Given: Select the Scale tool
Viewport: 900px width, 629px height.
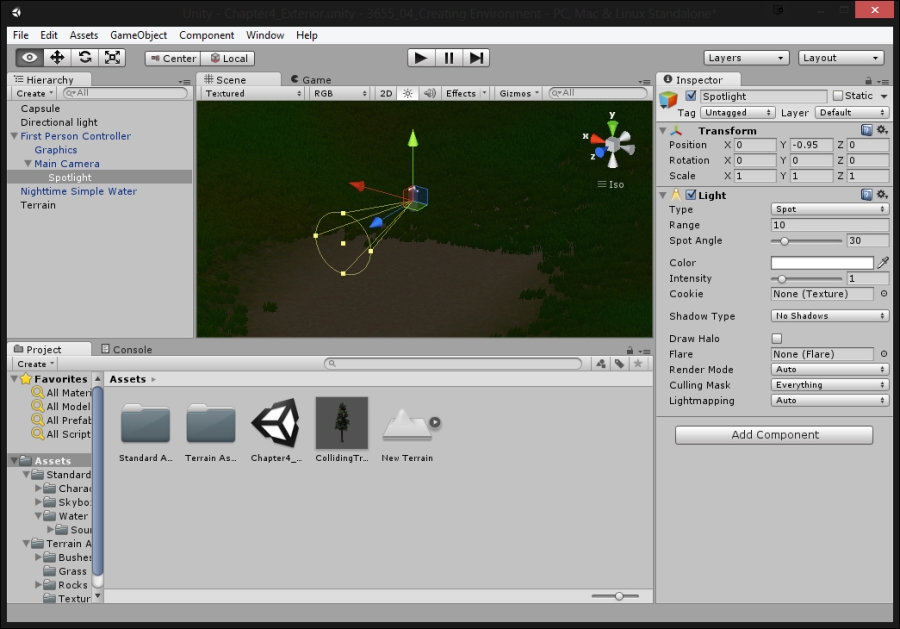Looking at the screenshot, I should (112, 57).
